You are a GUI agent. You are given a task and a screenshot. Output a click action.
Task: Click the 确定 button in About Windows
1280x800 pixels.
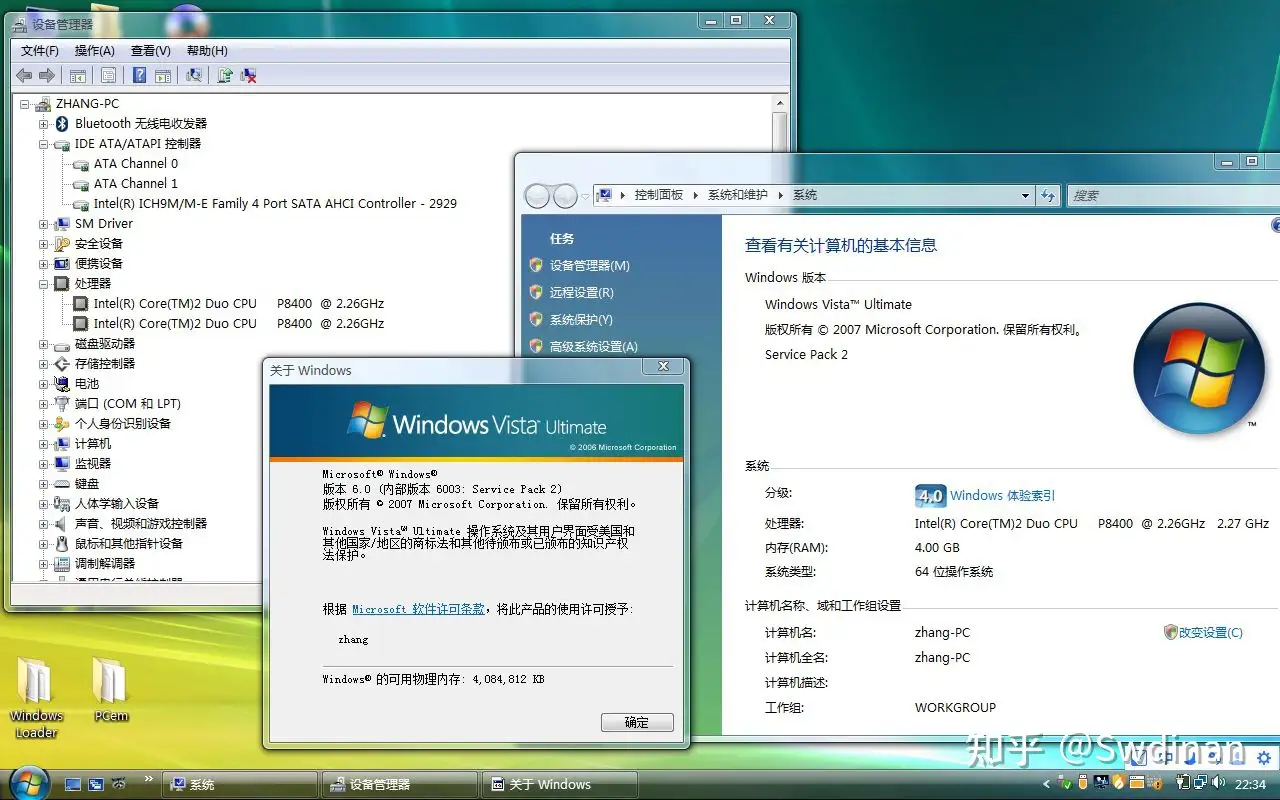tap(637, 722)
